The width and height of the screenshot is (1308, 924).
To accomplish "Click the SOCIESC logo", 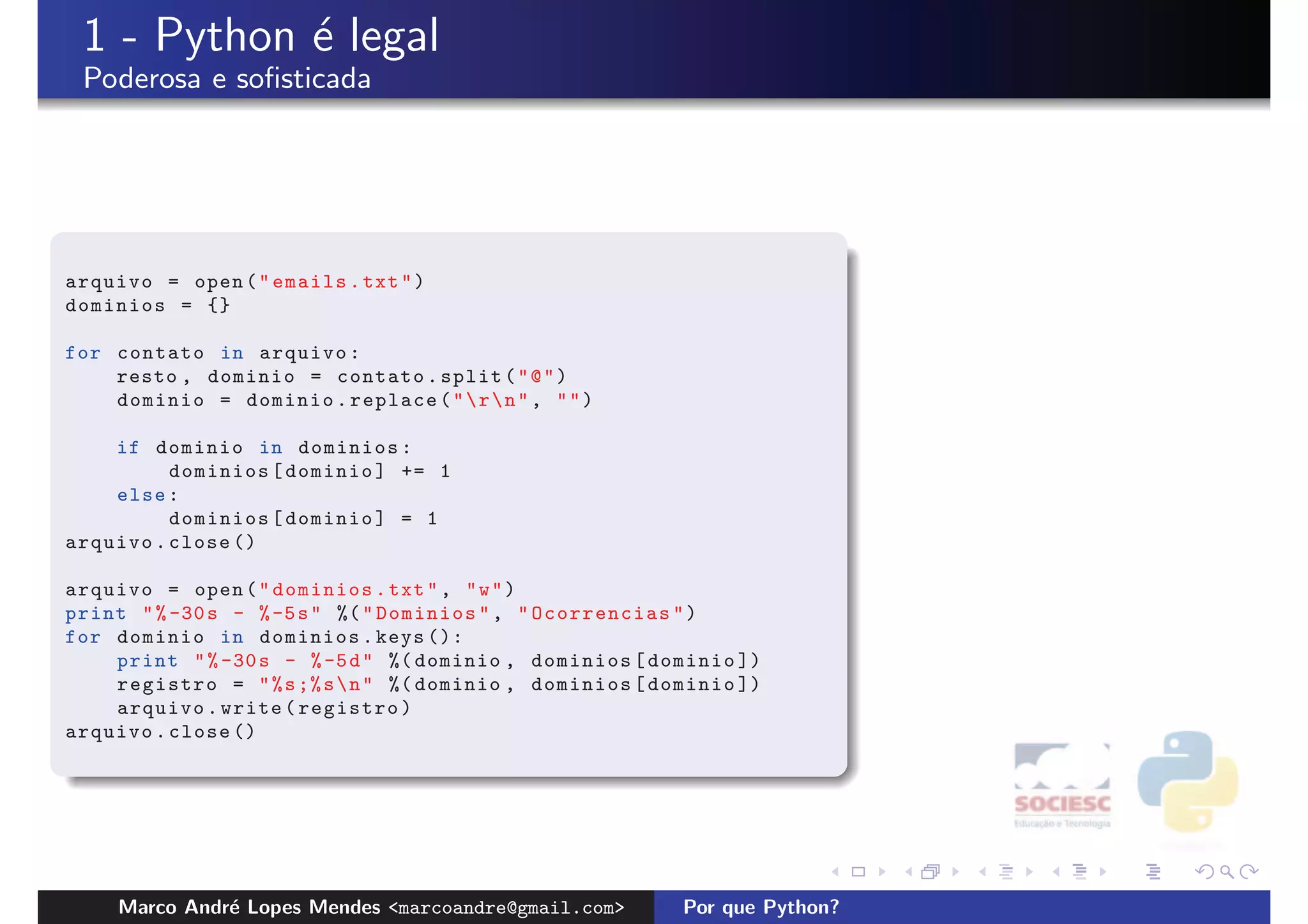I will 1063,785.
